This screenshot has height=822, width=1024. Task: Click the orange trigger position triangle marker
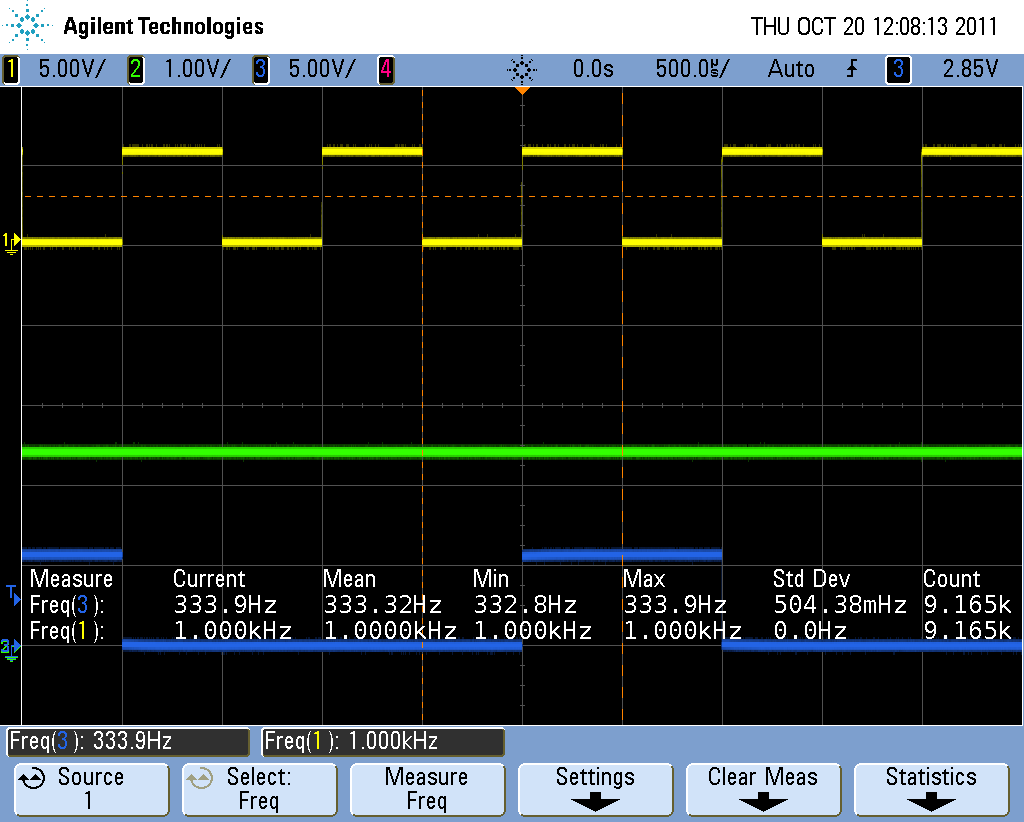tap(522, 90)
